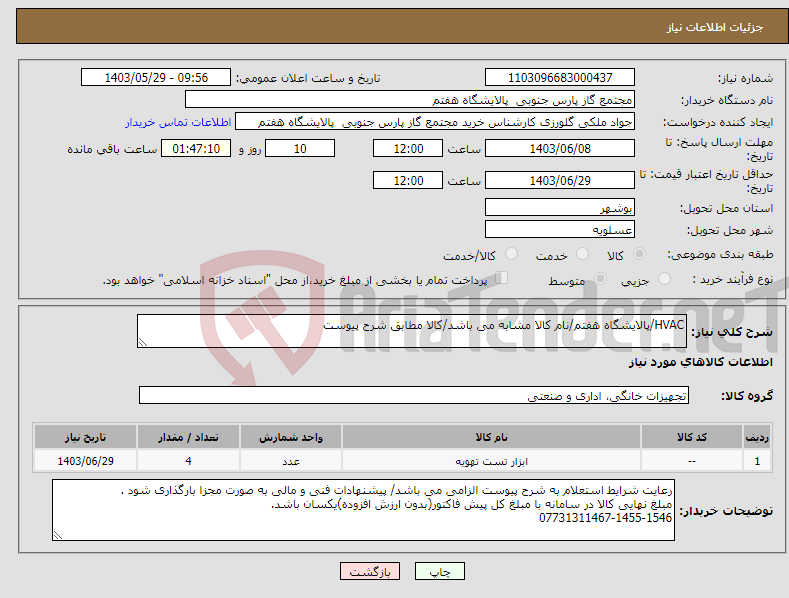Click the ردیف column header
The image size is (789, 598).
pyautogui.click(x=757, y=437)
